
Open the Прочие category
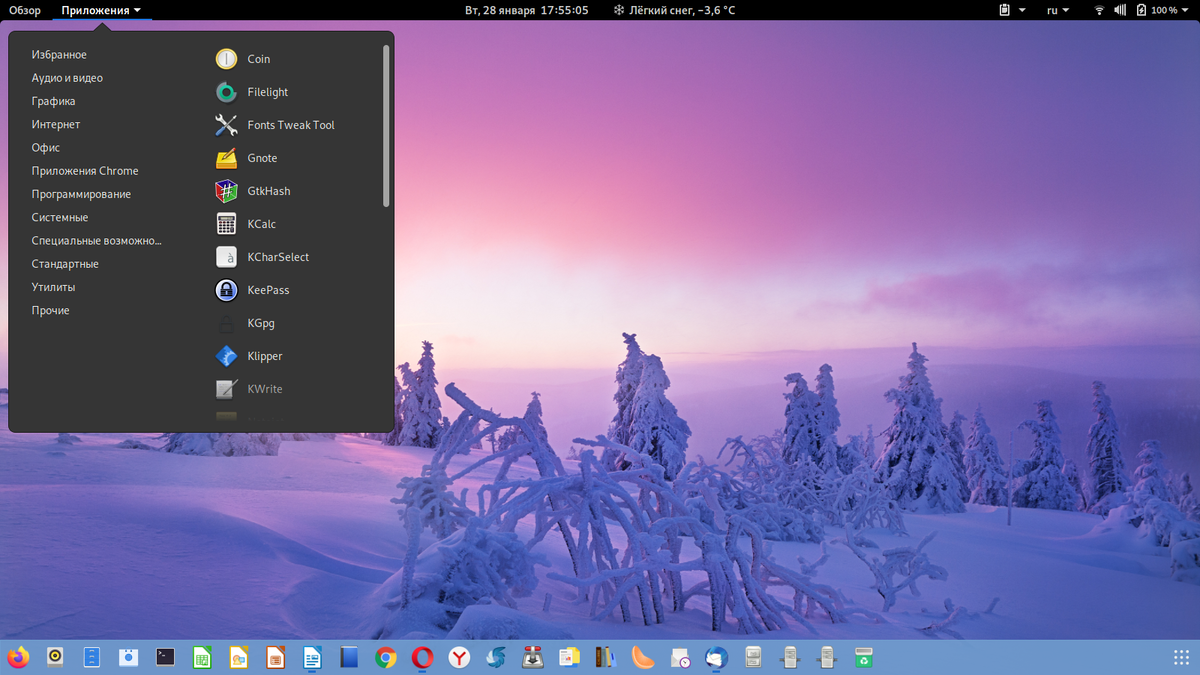[x=50, y=311]
